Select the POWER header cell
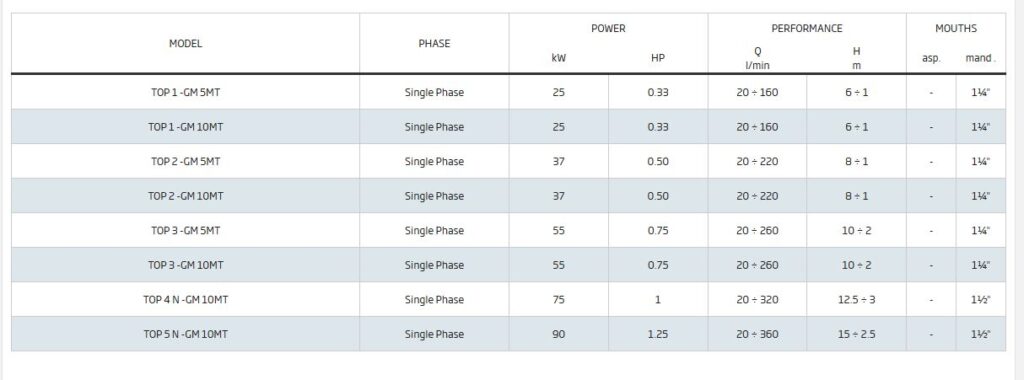Viewport: 1024px width, 380px height. tap(608, 29)
